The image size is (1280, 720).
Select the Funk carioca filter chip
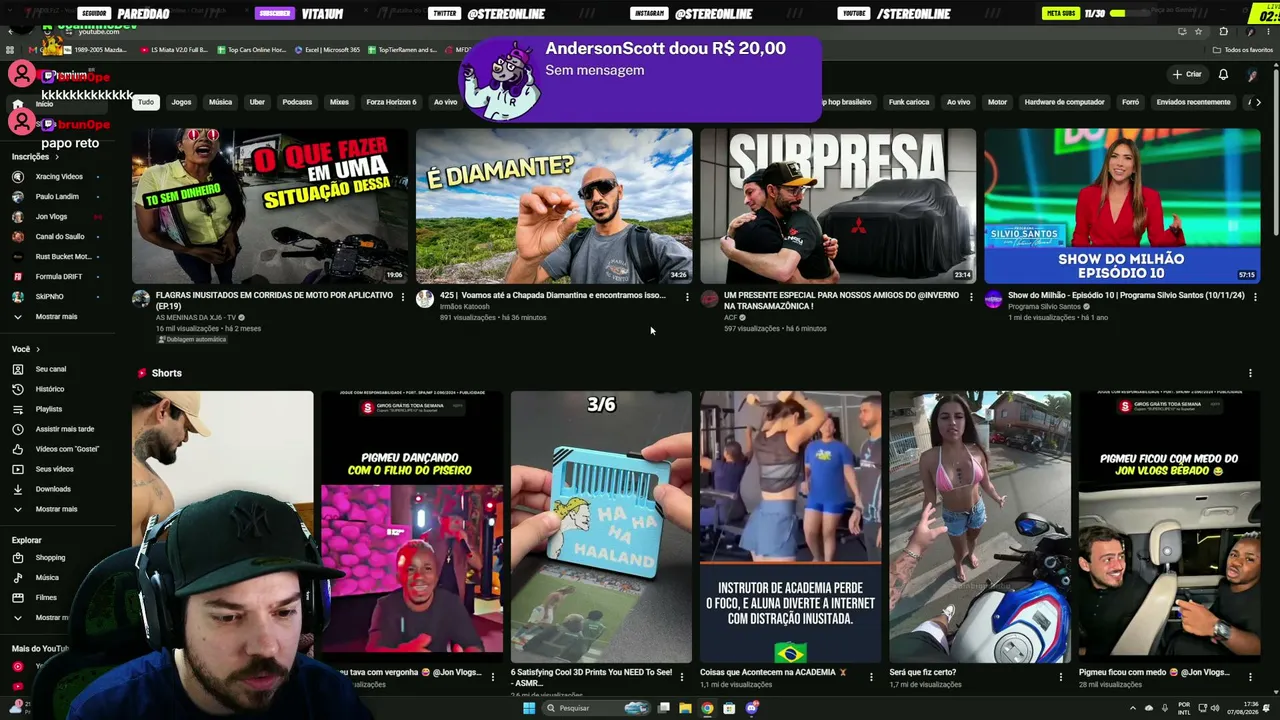coord(909,102)
